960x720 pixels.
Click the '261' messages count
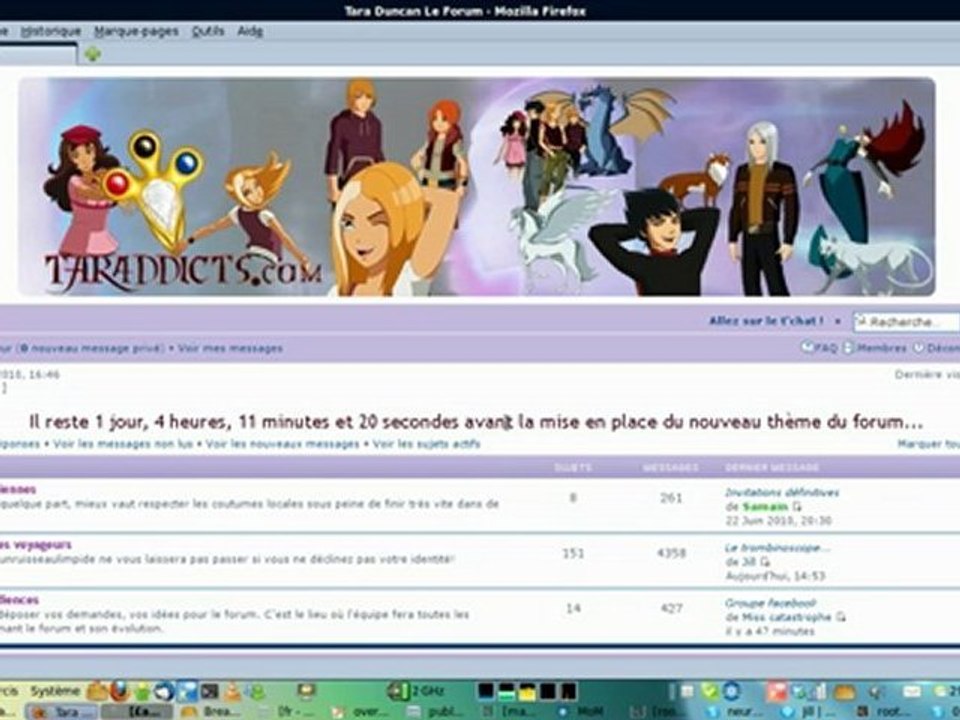[x=671, y=498]
